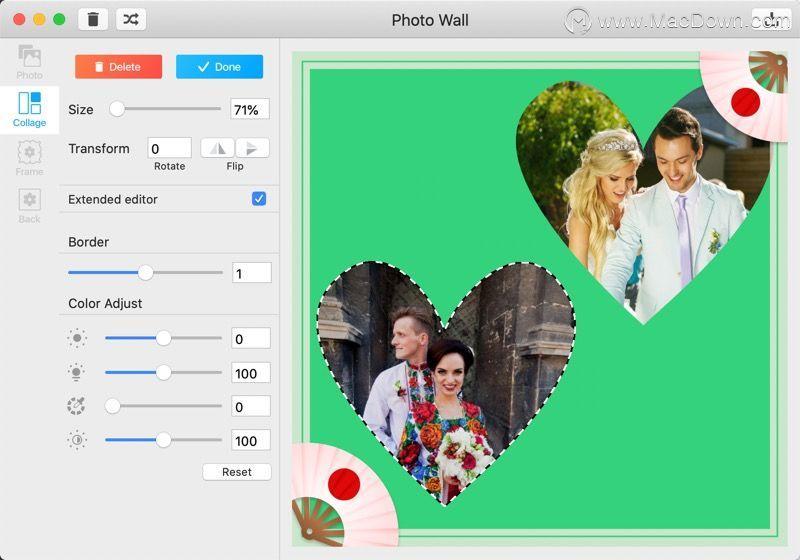This screenshot has height=560, width=800.
Task: Open the Back sidebar panel
Action: tap(30, 206)
